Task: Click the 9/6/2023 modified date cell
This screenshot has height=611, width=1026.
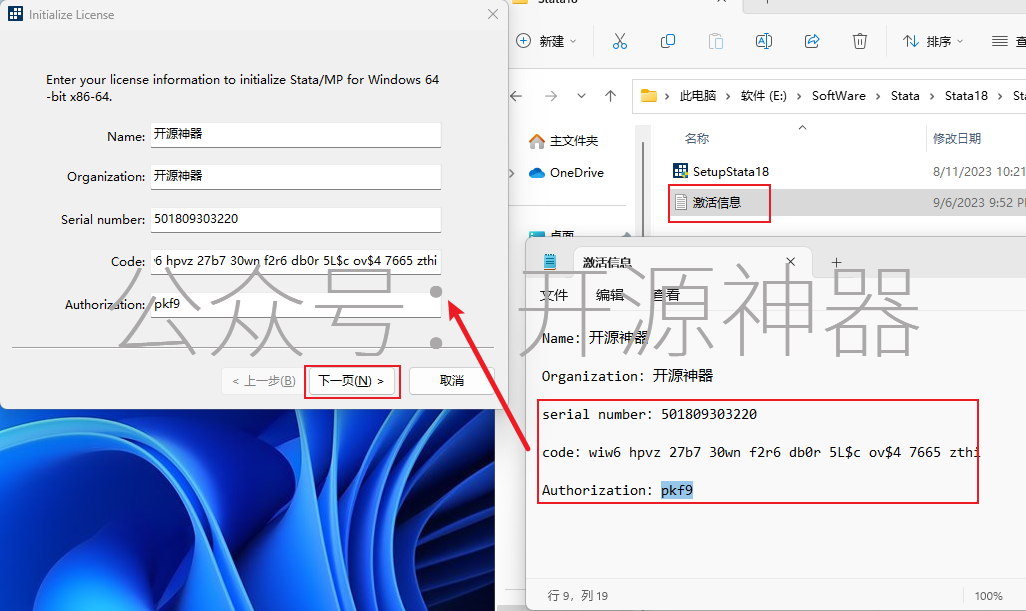Action: click(x=979, y=203)
